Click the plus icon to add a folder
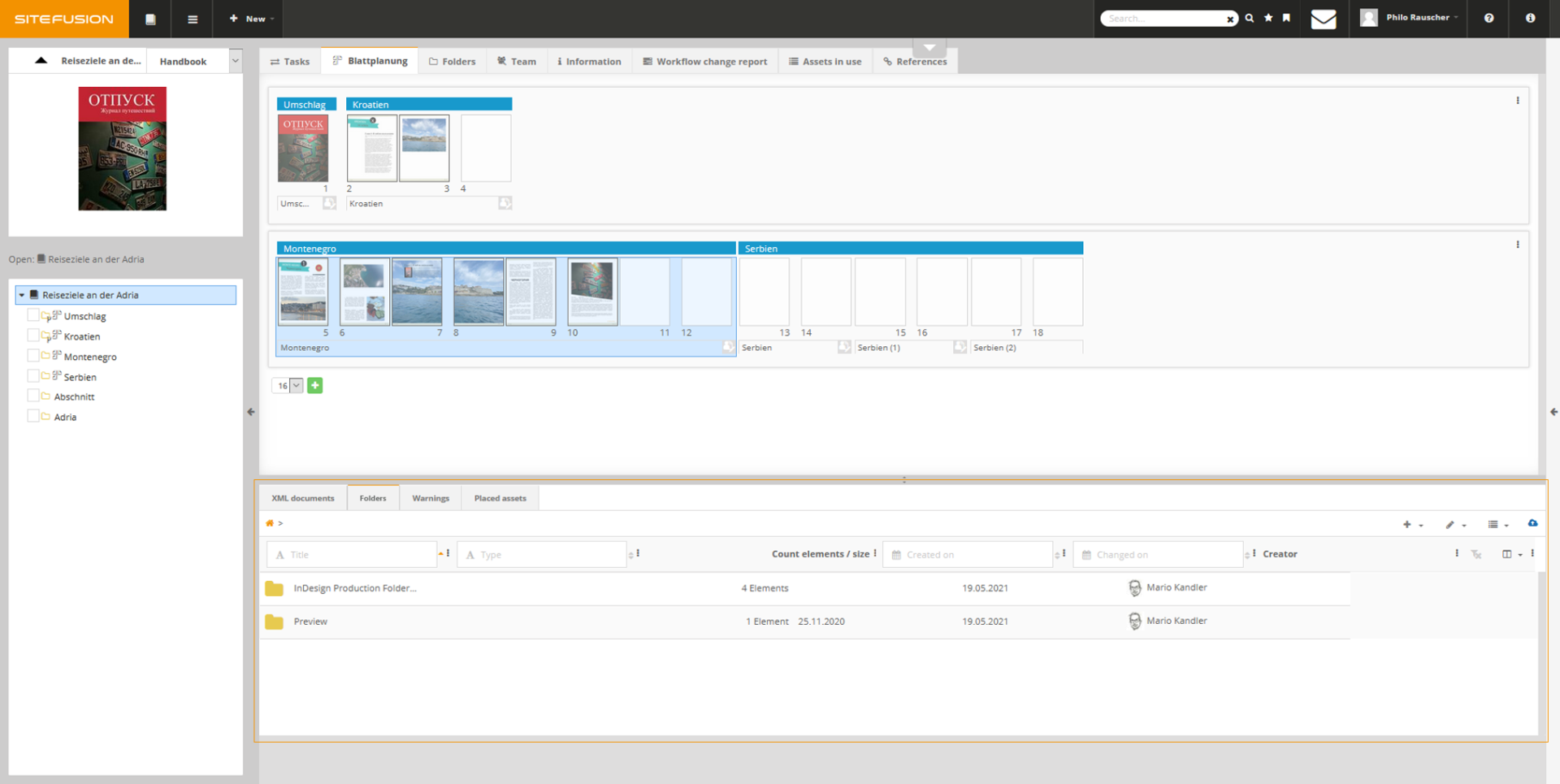Image resolution: width=1560 pixels, height=784 pixels. tap(1407, 524)
